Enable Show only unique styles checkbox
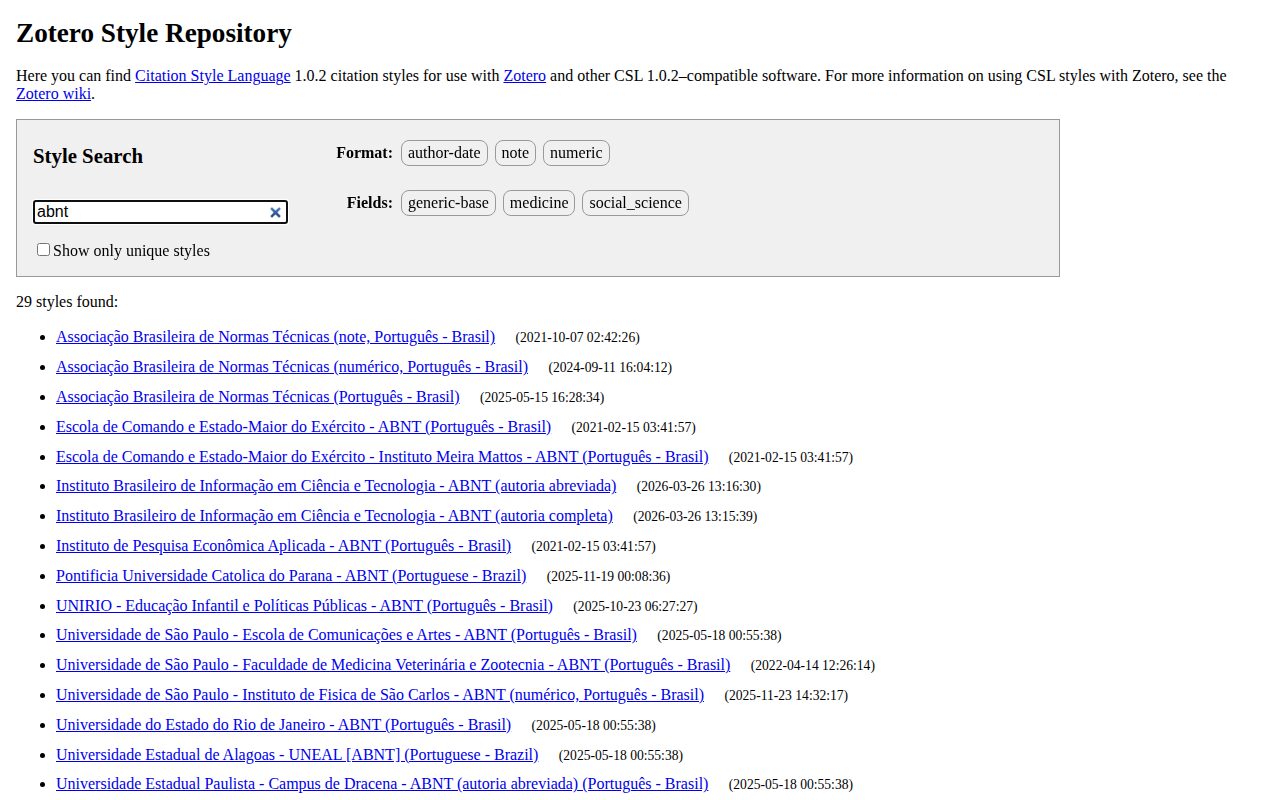The height and width of the screenshot is (800, 1280). point(43,250)
